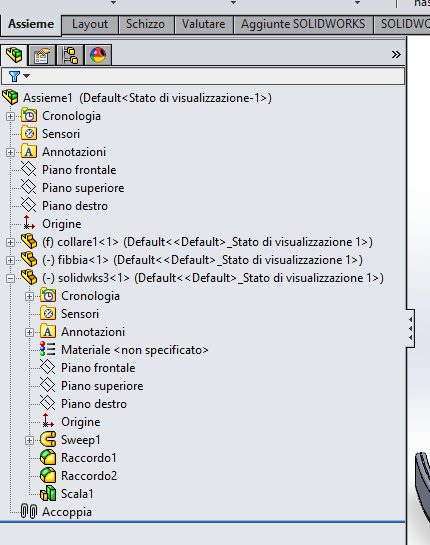Open the PropertyManager tab icon

coord(41,55)
